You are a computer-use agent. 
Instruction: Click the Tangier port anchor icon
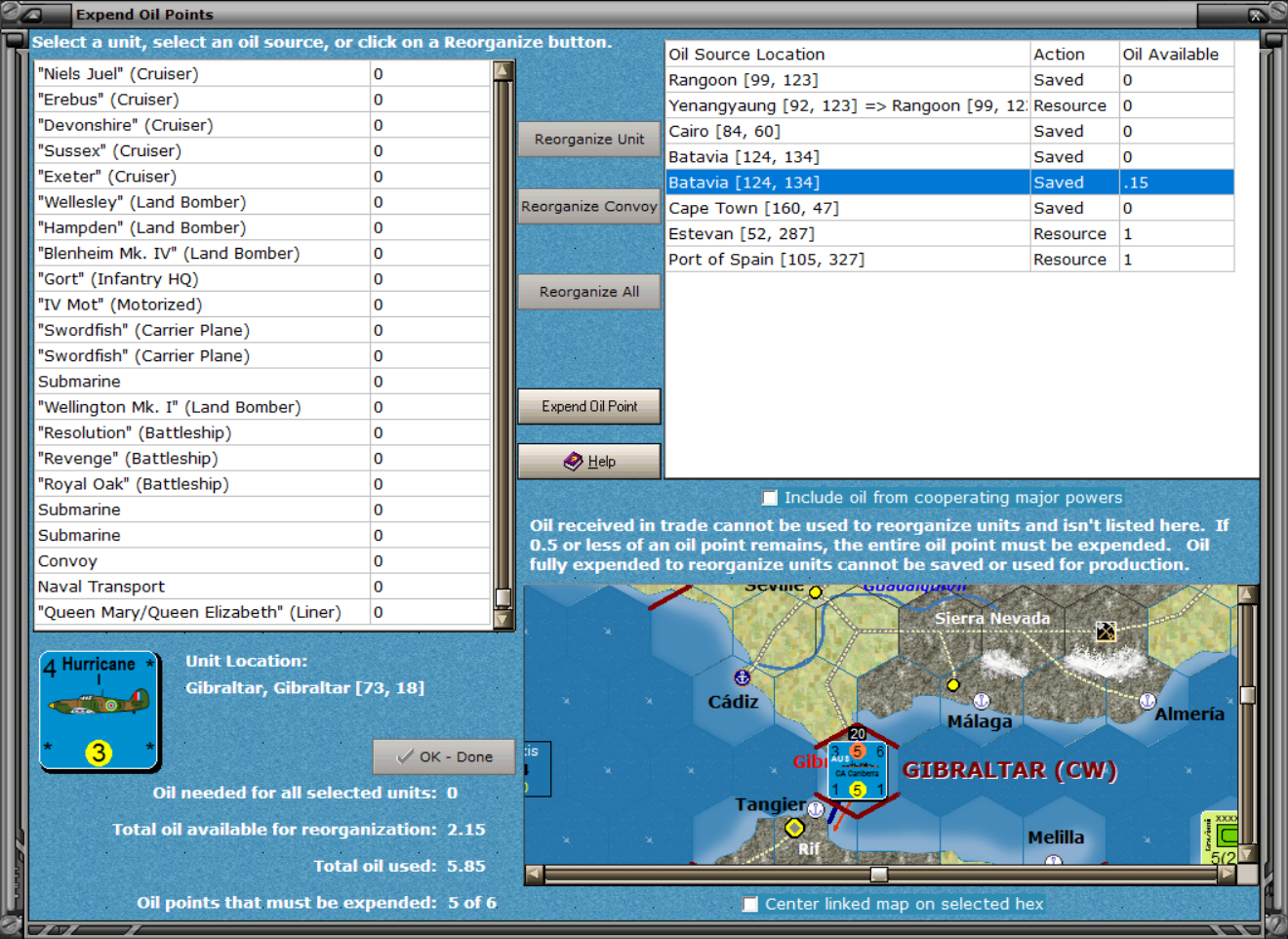(x=816, y=809)
